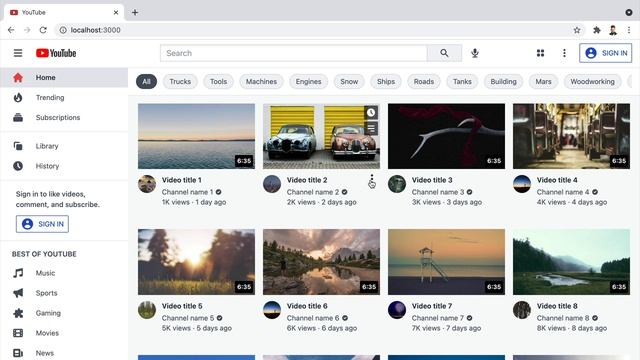Select the Building filter chip

[x=503, y=82]
